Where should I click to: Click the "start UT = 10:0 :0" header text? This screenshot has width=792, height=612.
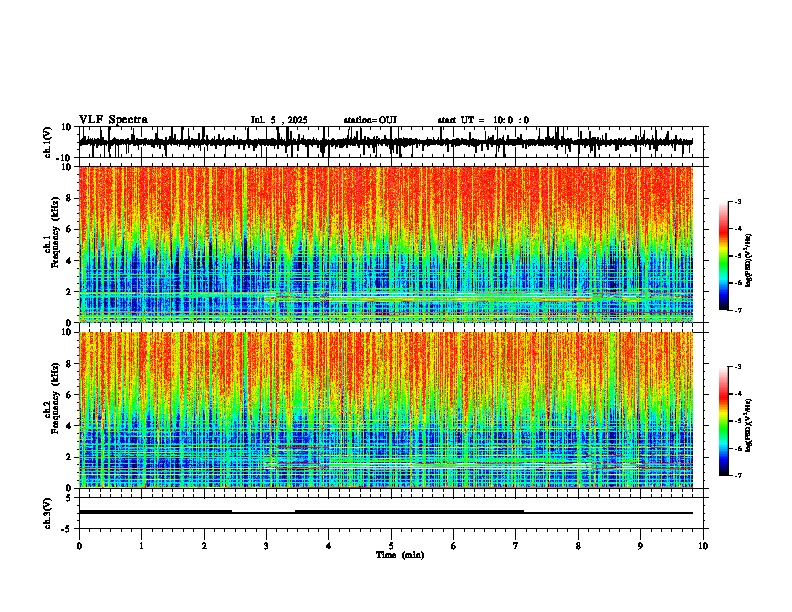(483, 120)
